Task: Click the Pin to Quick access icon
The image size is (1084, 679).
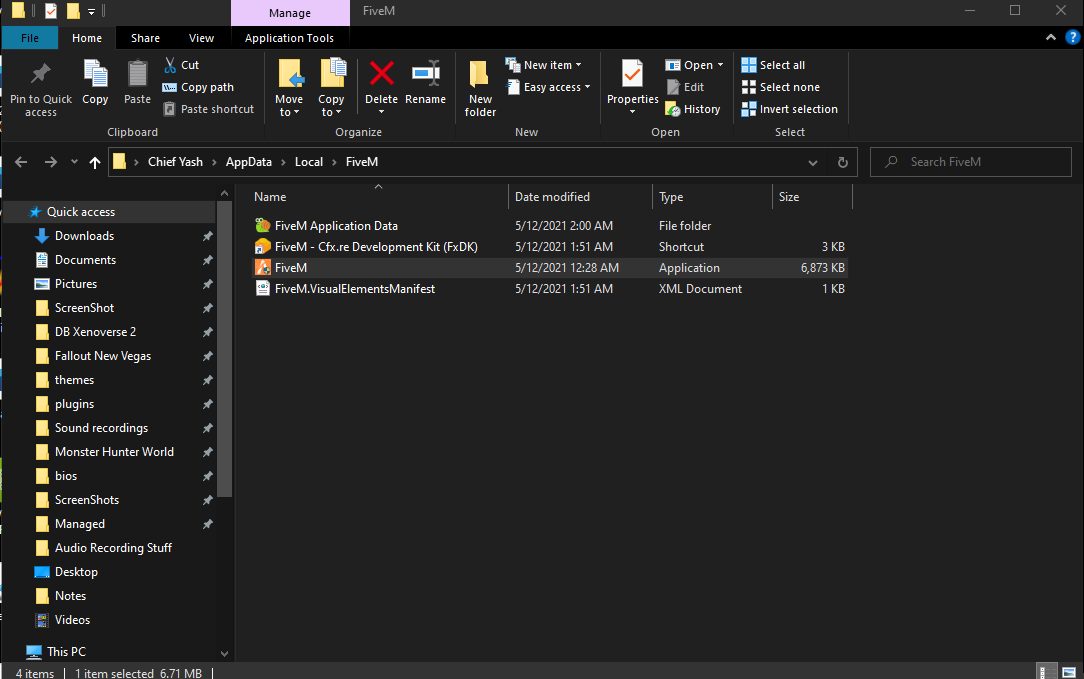Action: click(41, 74)
